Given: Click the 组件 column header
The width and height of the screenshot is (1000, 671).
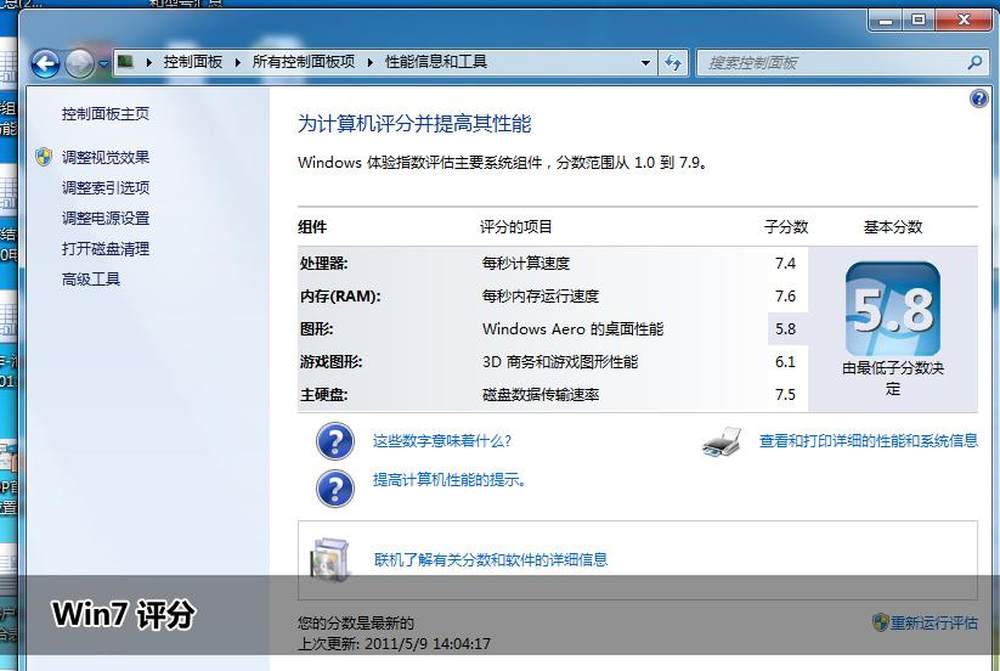Looking at the screenshot, I should [x=312, y=227].
